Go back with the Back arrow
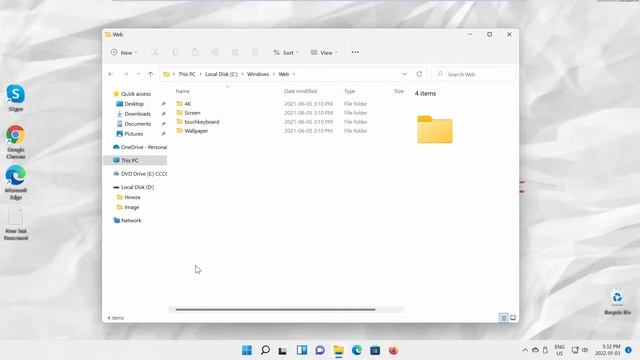Viewport: 640px width, 360px height. (x=111, y=74)
